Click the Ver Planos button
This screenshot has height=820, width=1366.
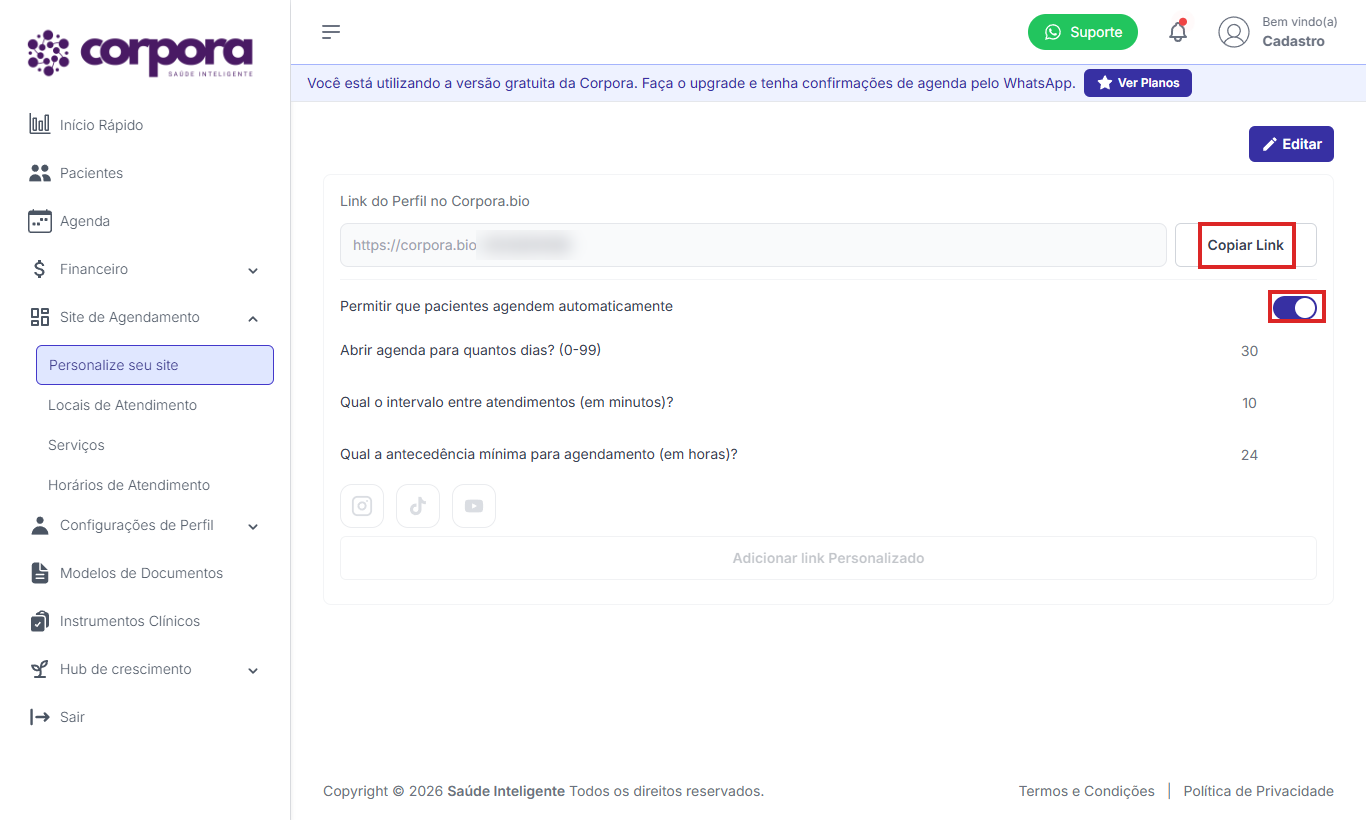pyautogui.click(x=1138, y=83)
